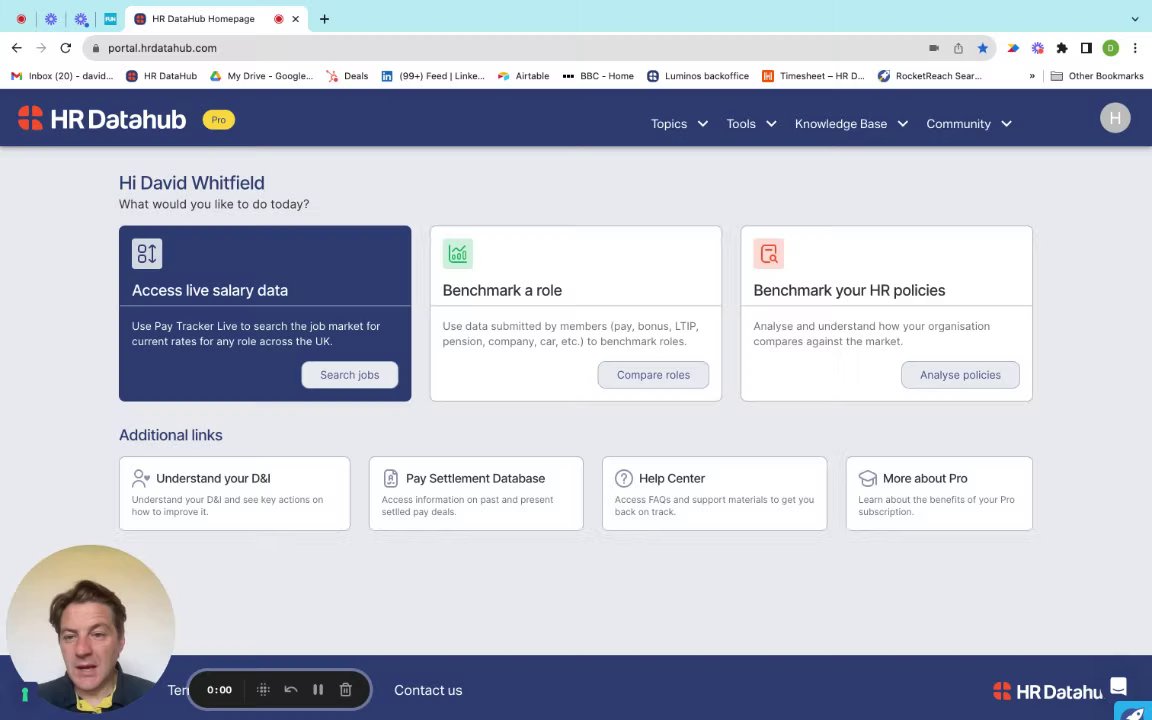Click the camera icon in address bar
Image resolution: width=1152 pixels, height=720 pixels.
(934, 48)
